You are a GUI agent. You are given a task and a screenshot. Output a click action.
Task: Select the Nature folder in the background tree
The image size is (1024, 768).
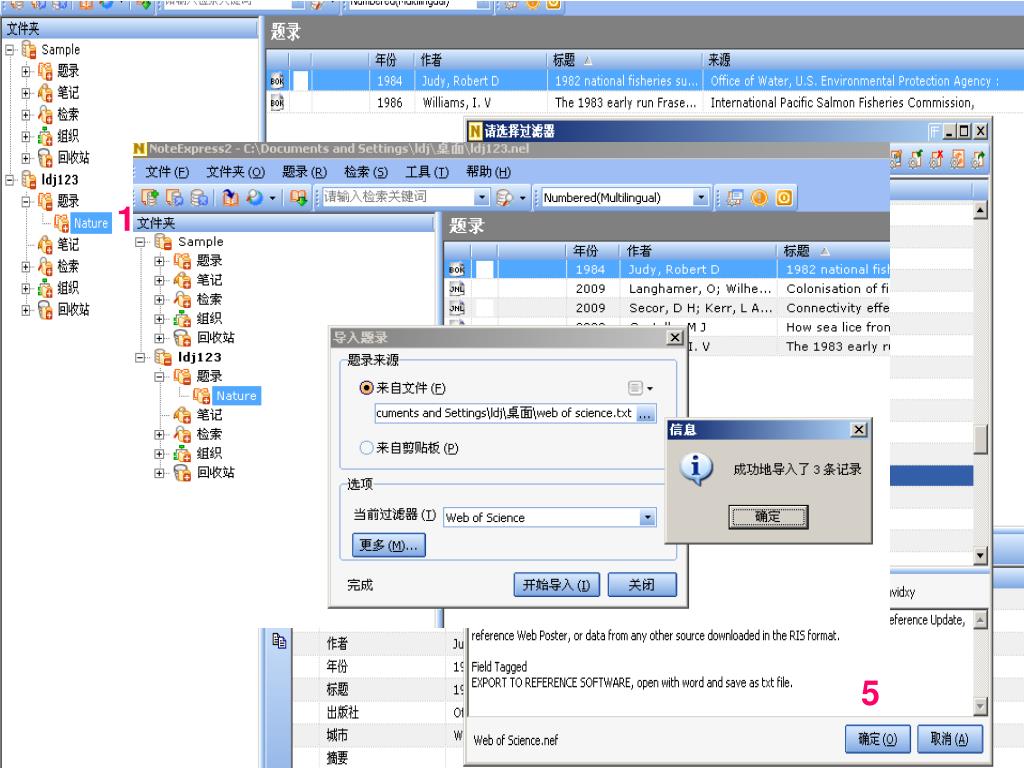90,223
